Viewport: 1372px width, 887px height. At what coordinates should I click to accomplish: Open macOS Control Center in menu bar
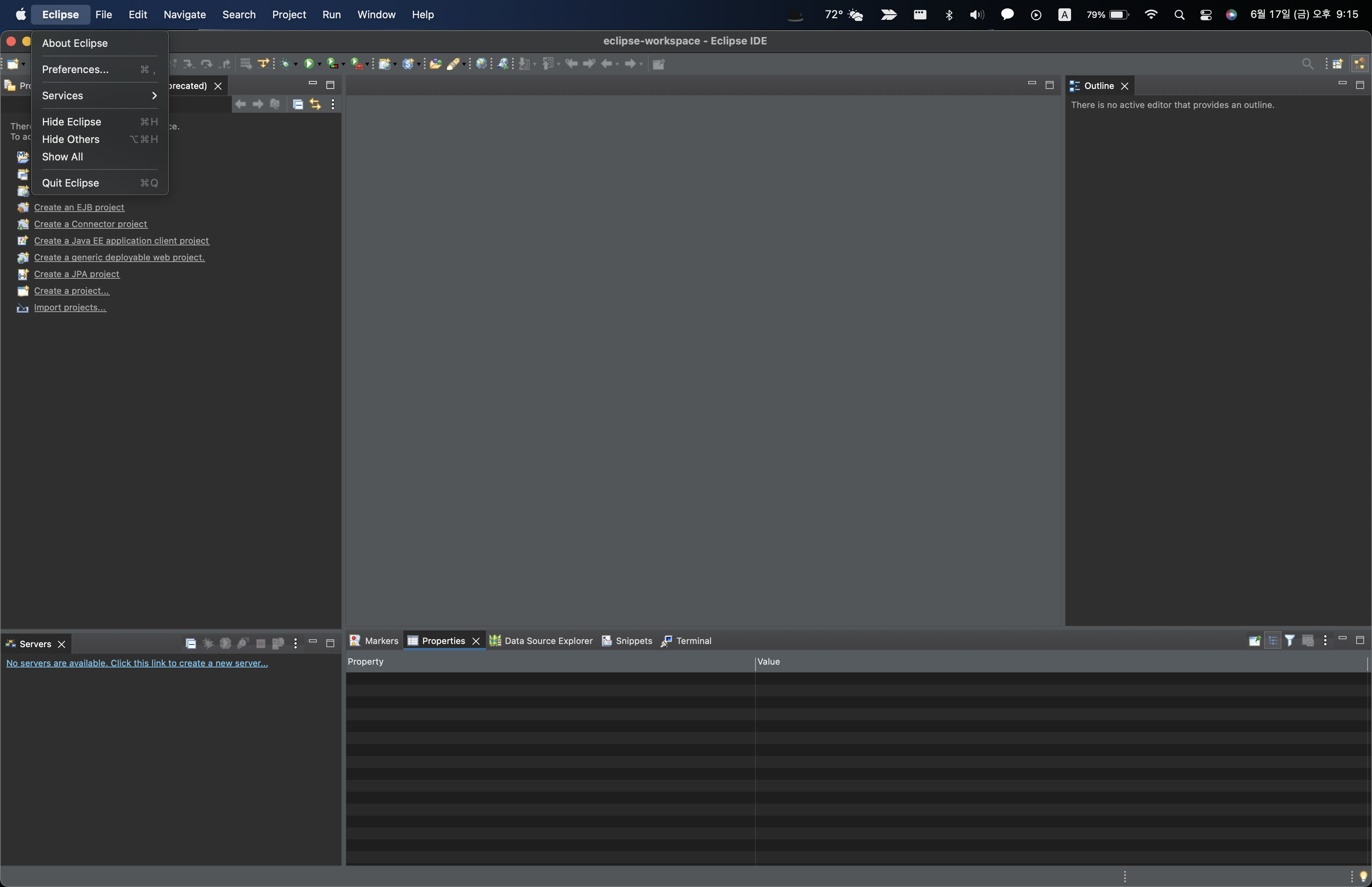coord(1206,14)
